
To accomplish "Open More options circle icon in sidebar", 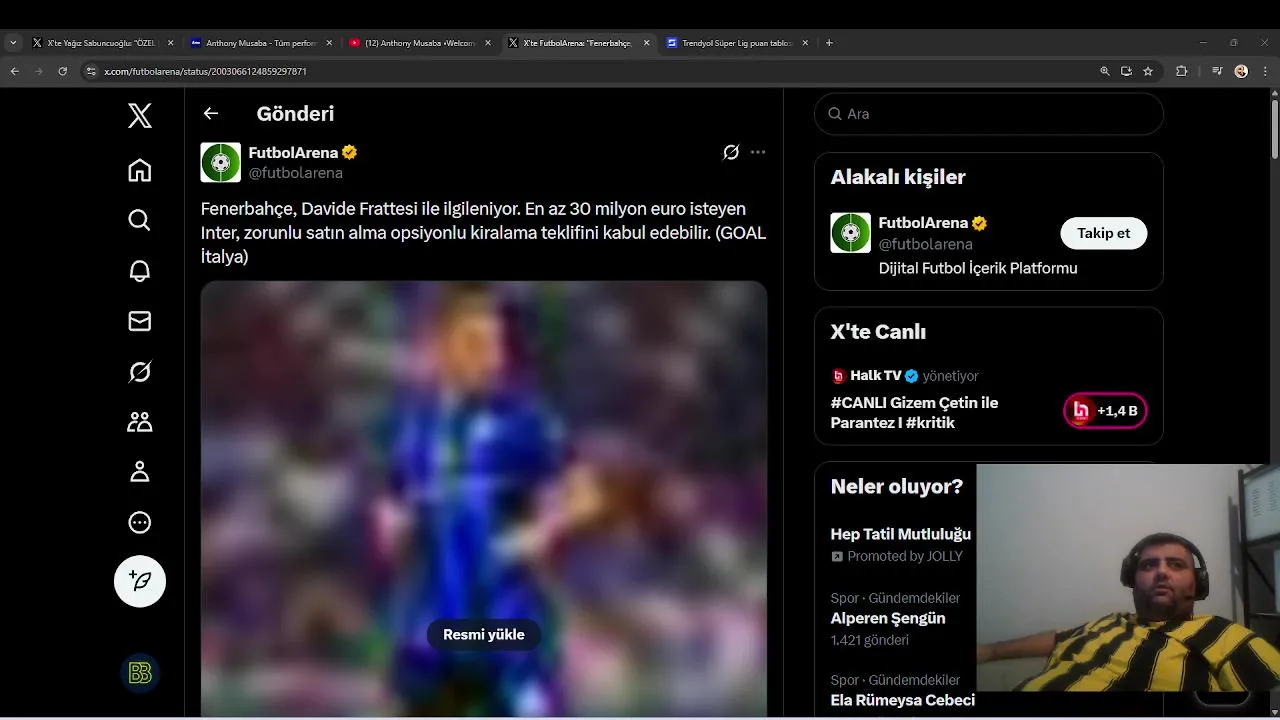I will [140, 522].
